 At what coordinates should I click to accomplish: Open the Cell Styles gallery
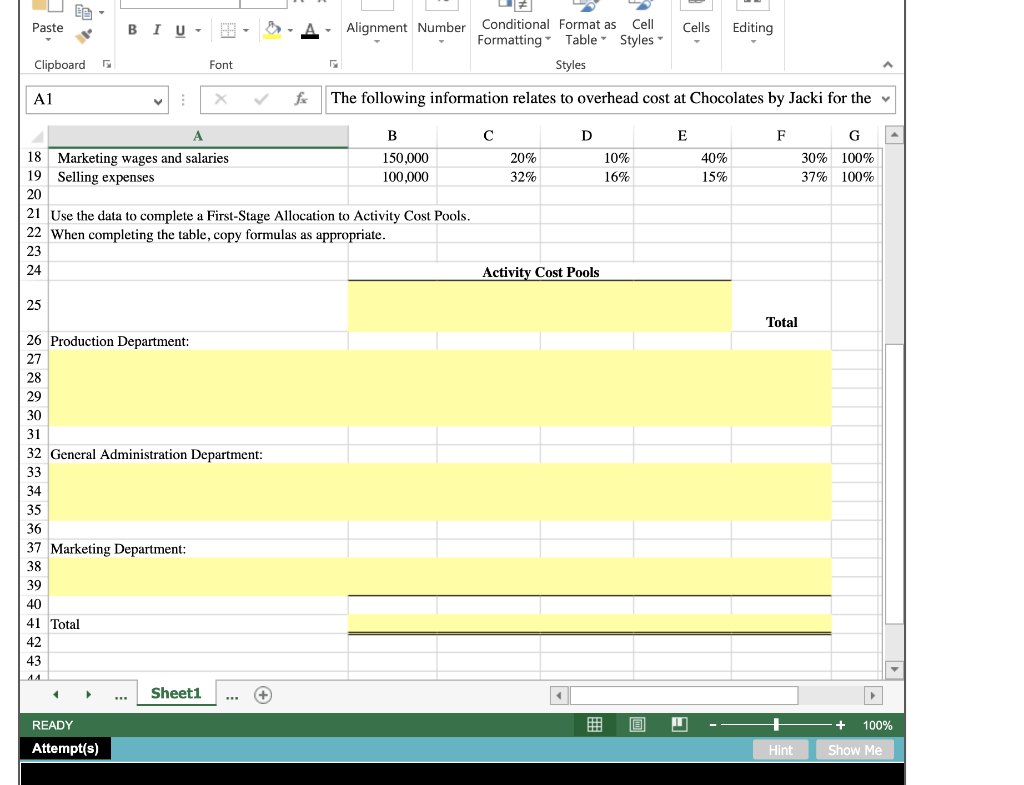tap(641, 27)
